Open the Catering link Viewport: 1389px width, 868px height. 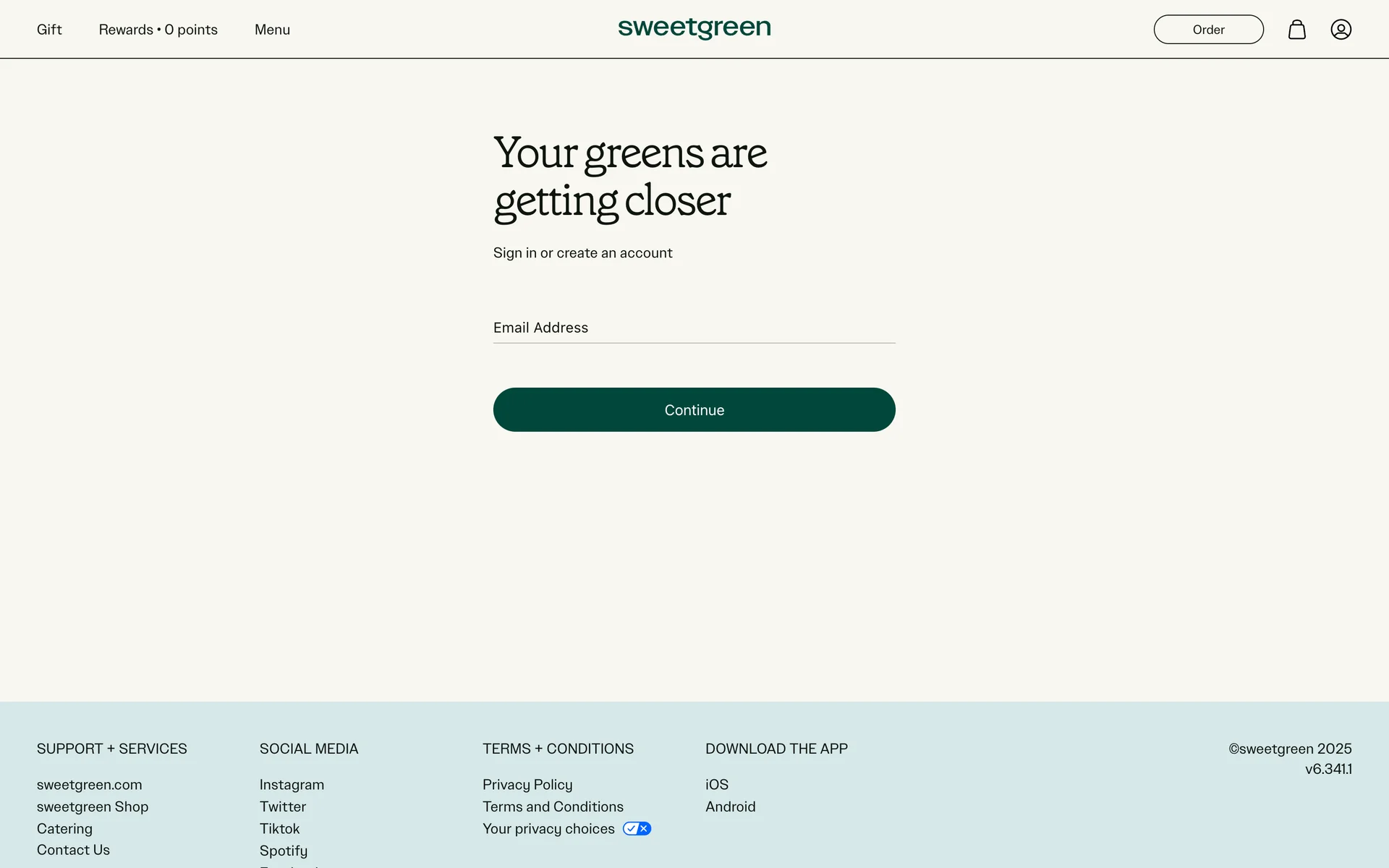click(x=64, y=829)
